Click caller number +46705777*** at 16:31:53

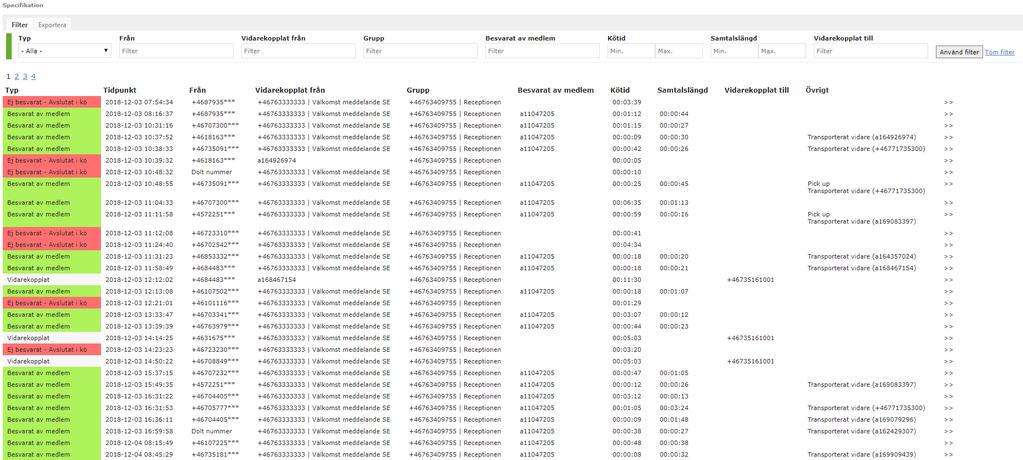[x=215, y=408]
